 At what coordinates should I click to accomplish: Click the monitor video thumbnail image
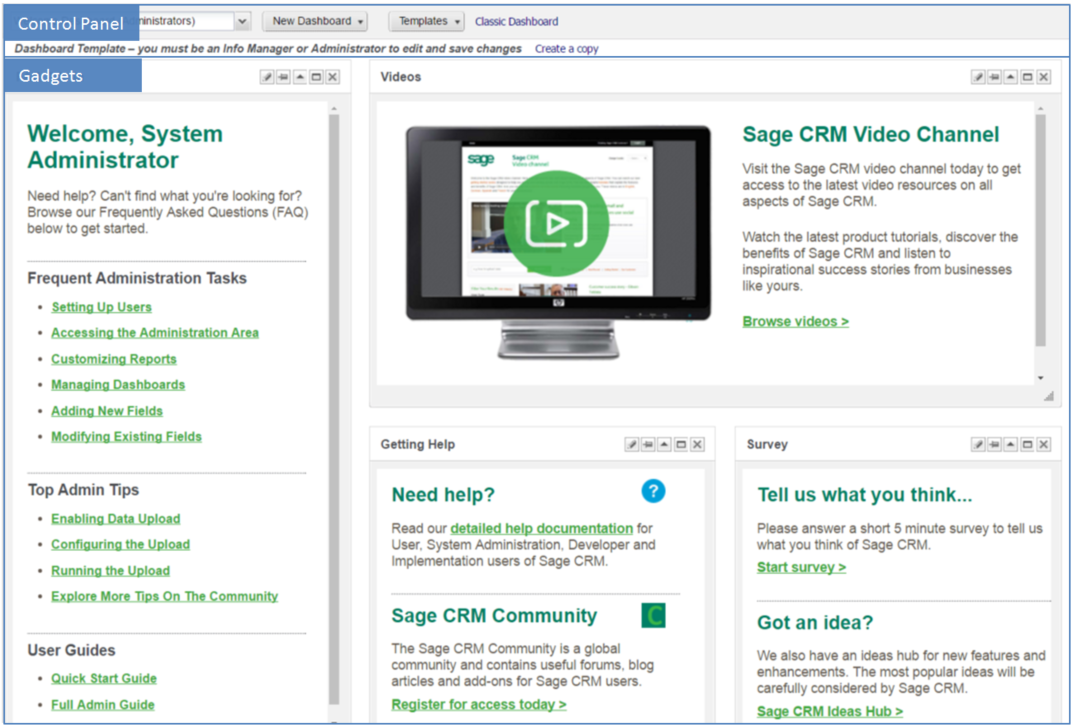(558, 242)
